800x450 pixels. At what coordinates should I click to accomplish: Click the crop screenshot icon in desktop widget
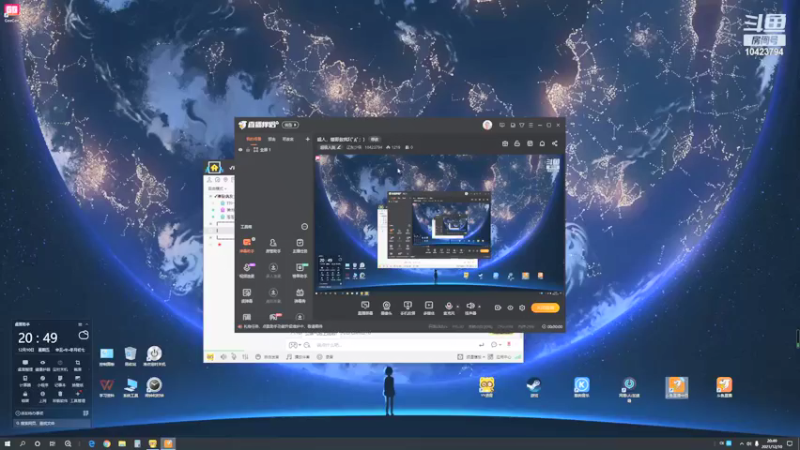pos(78,364)
